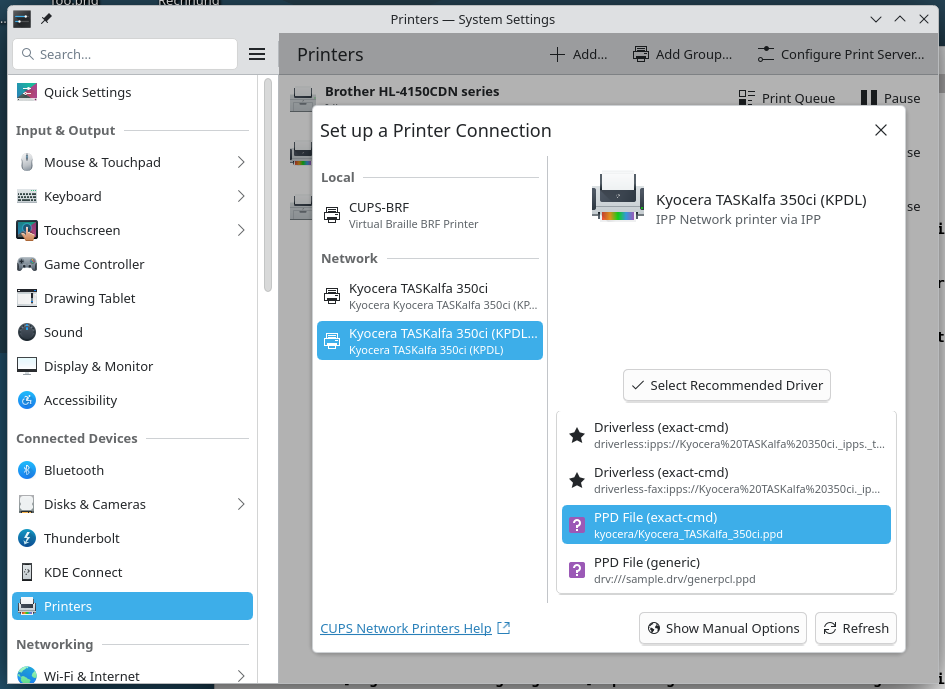Click the Game Controller icon
Image resolution: width=945 pixels, height=689 pixels.
pos(27,264)
